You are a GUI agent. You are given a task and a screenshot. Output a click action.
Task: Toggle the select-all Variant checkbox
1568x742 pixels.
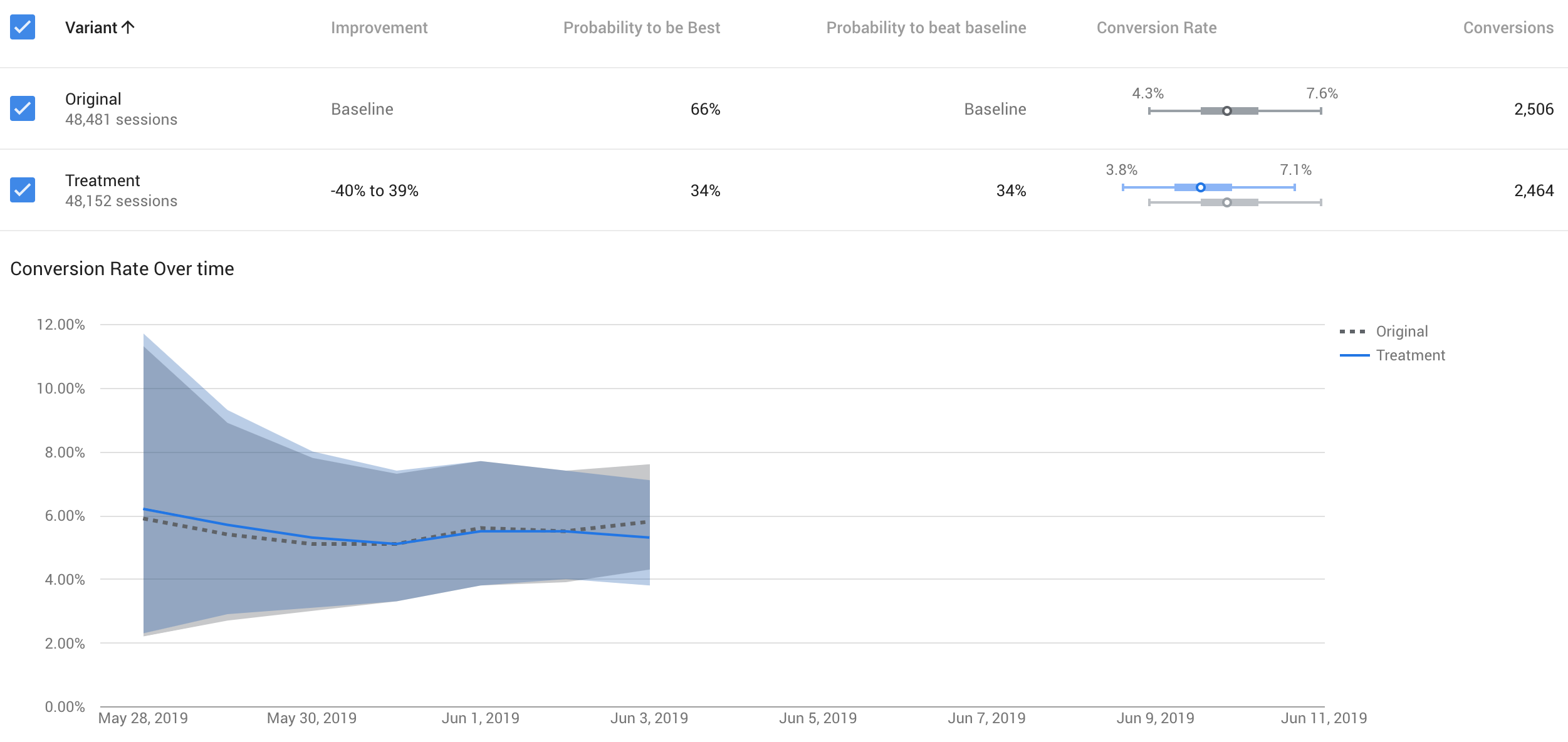[x=22, y=28]
